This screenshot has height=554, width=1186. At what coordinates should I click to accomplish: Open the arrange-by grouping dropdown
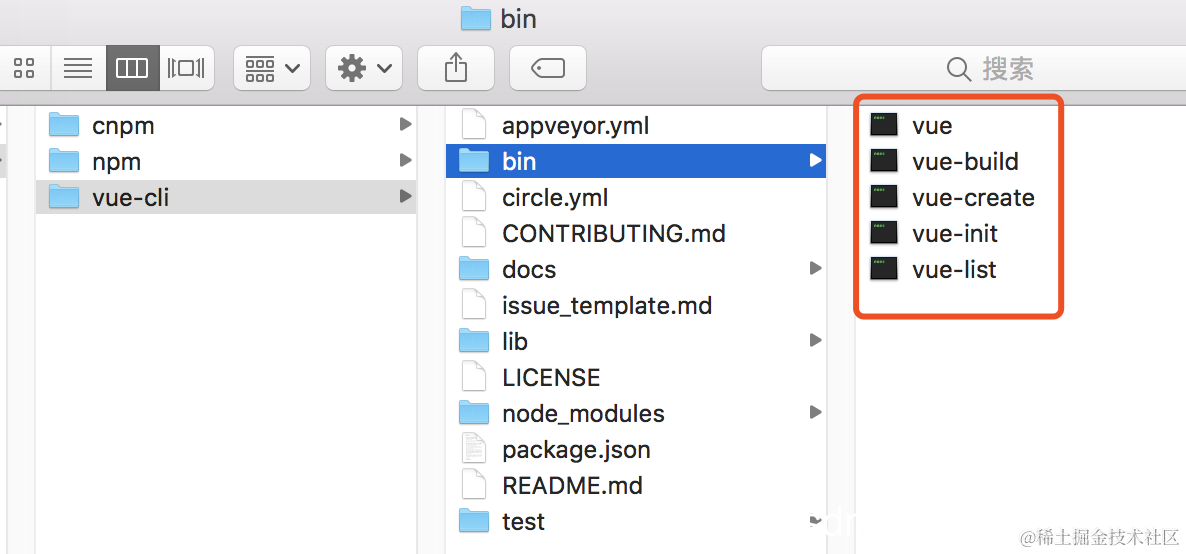point(272,68)
